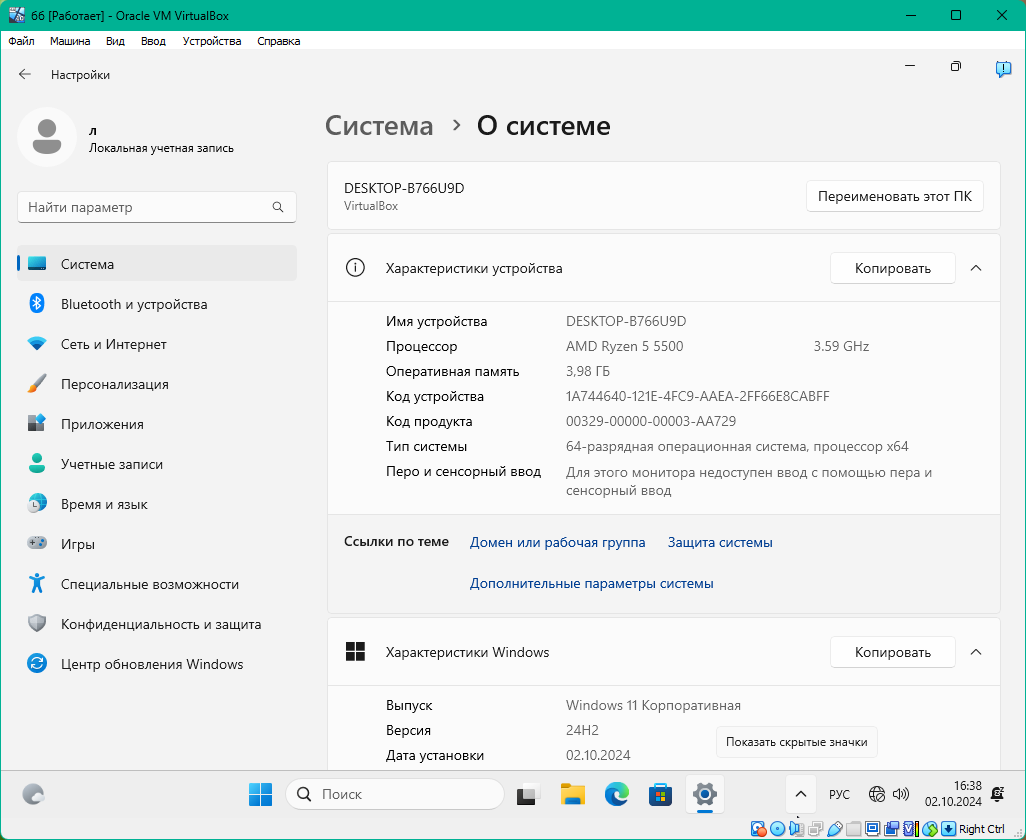Open Windows Update center
The width and height of the screenshot is (1026, 840).
[x=151, y=664]
